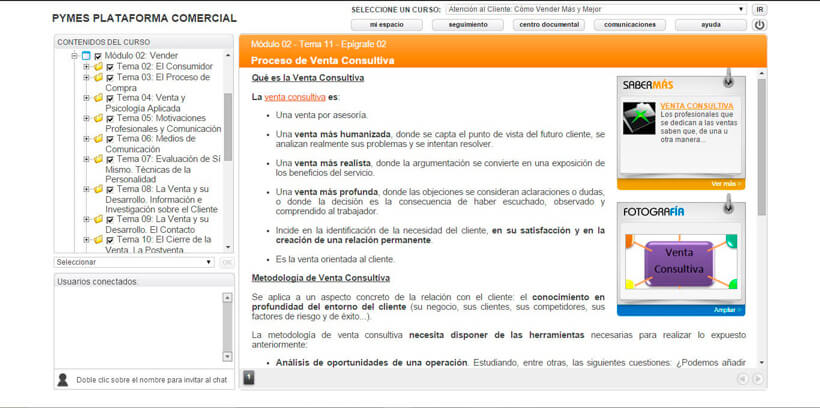Expand Tema 08: La Venta y su Desarrollo
Viewport: 820px width, 408px height.
pyautogui.click(x=86, y=189)
